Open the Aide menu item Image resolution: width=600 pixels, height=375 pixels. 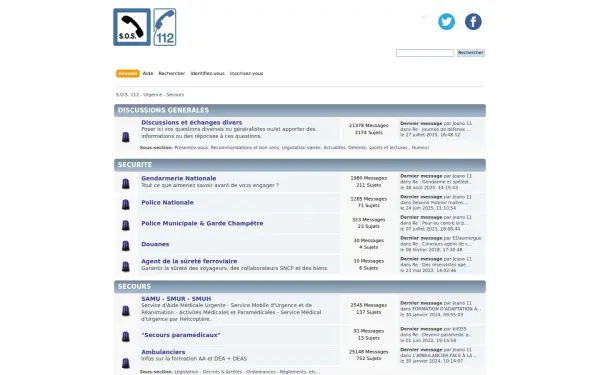coord(148,73)
